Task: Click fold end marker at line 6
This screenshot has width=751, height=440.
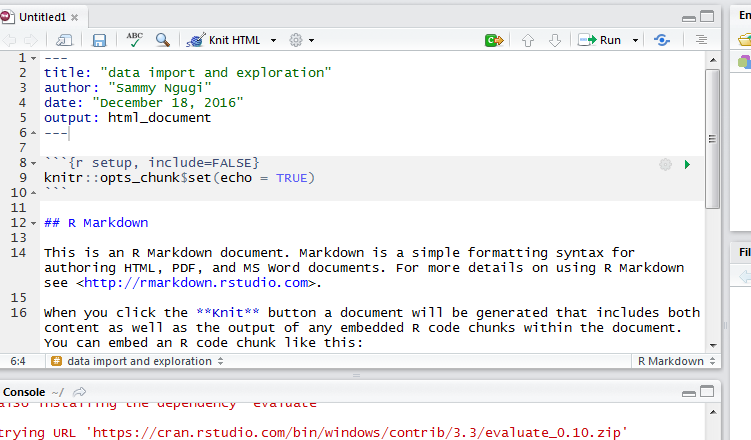Action: [x=34, y=133]
